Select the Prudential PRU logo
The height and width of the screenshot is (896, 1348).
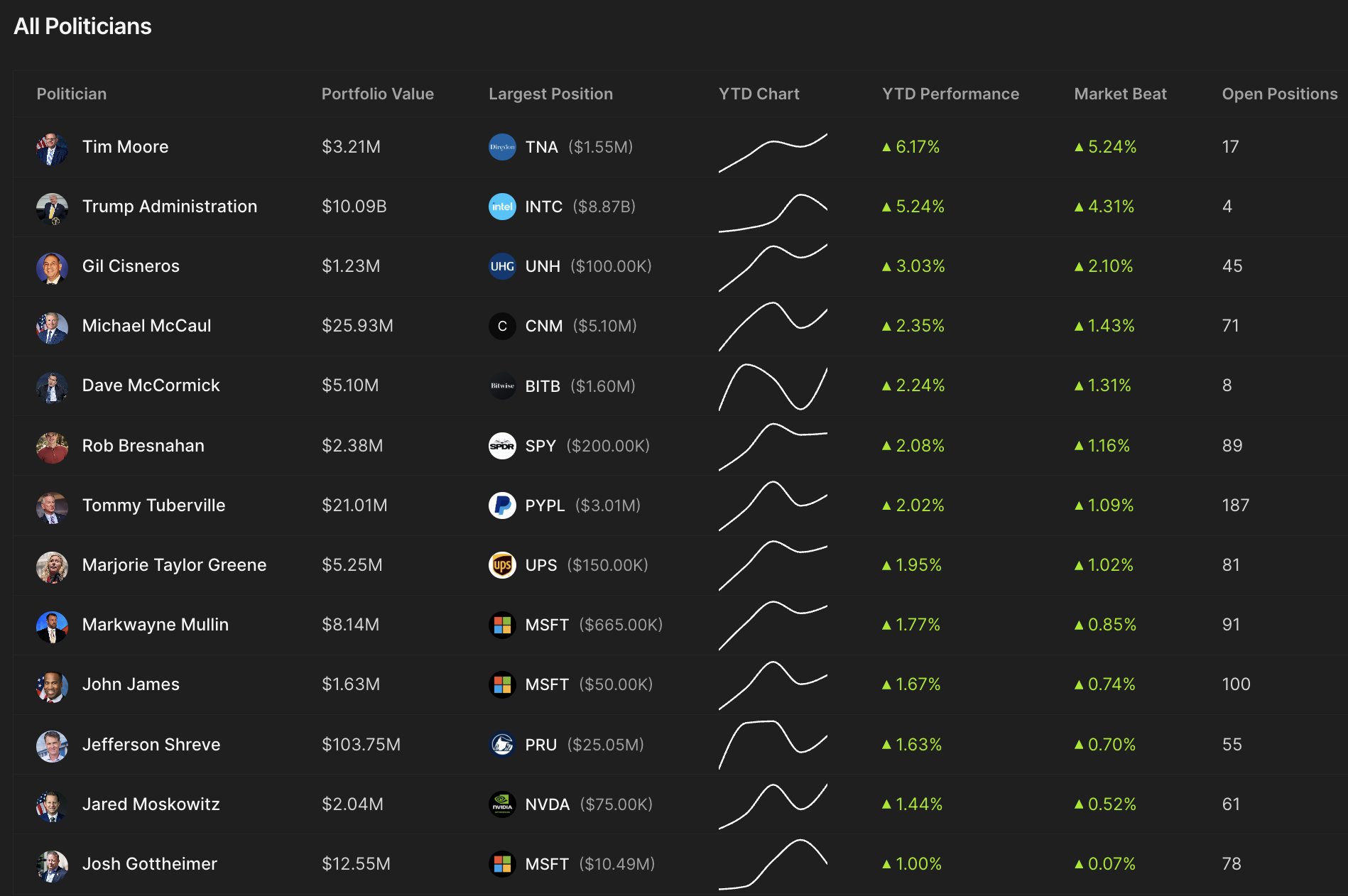pos(502,745)
